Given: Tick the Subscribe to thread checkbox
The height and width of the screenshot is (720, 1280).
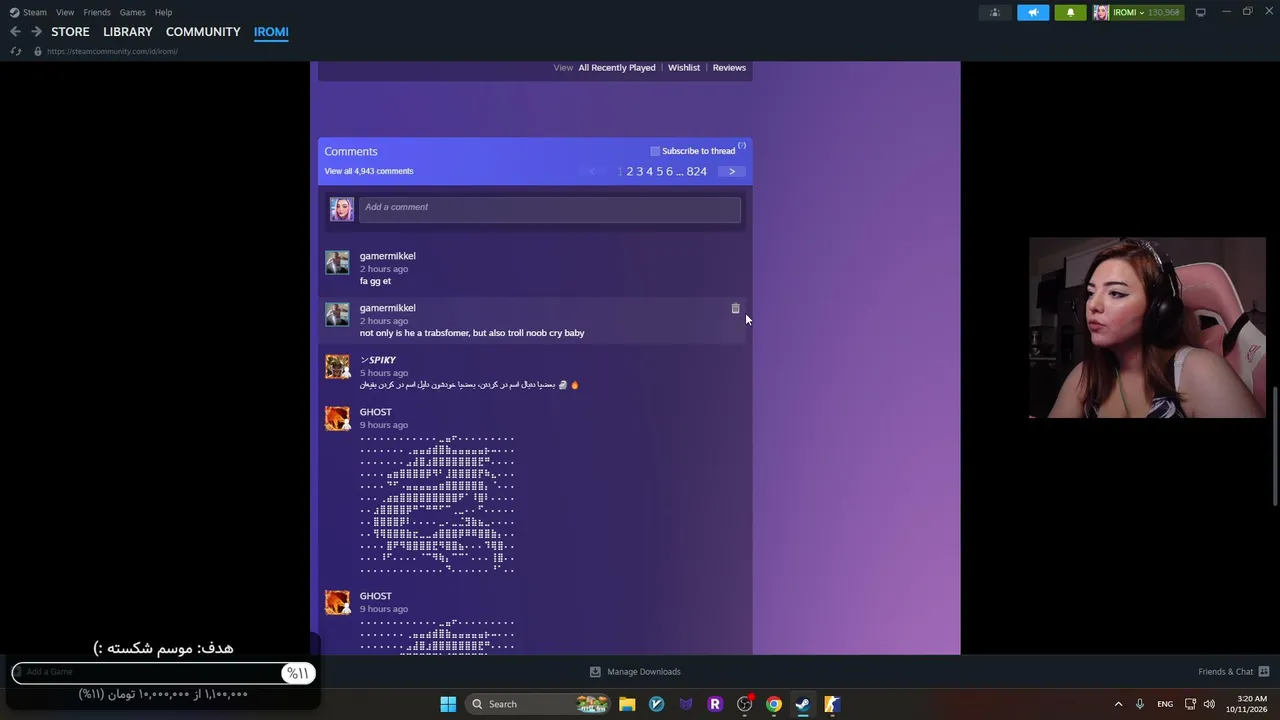Looking at the screenshot, I should coord(655,151).
